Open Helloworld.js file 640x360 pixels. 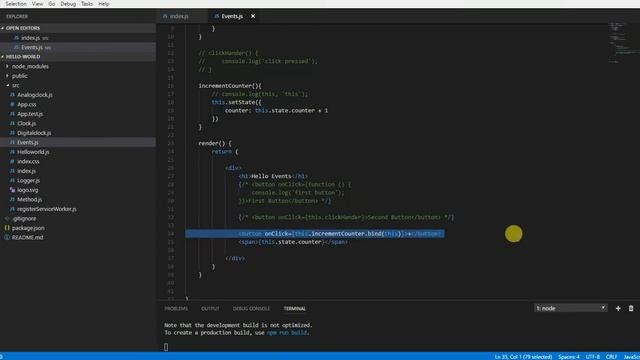tap(33, 152)
